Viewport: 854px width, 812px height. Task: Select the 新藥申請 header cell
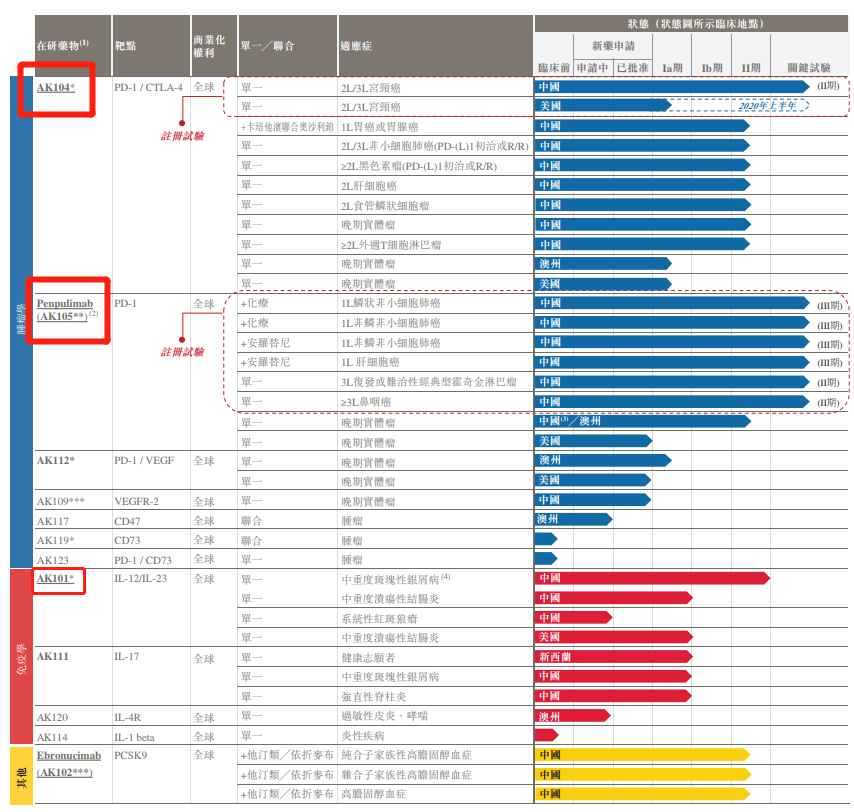point(613,46)
